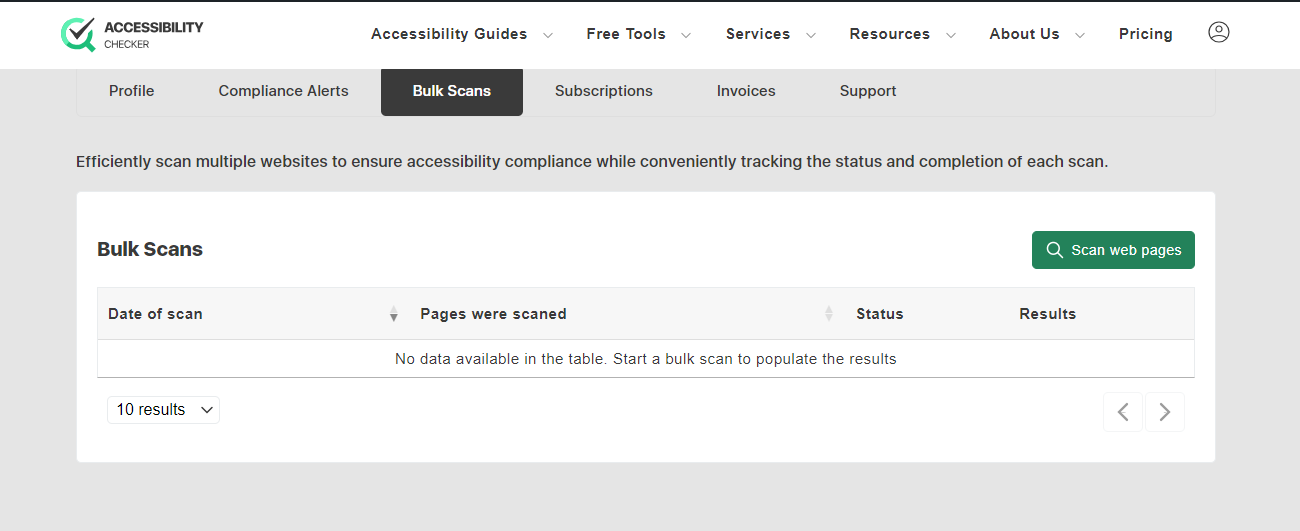The image size is (1300, 531).
Task: Open About Us menu
Action: [1024, 34]
